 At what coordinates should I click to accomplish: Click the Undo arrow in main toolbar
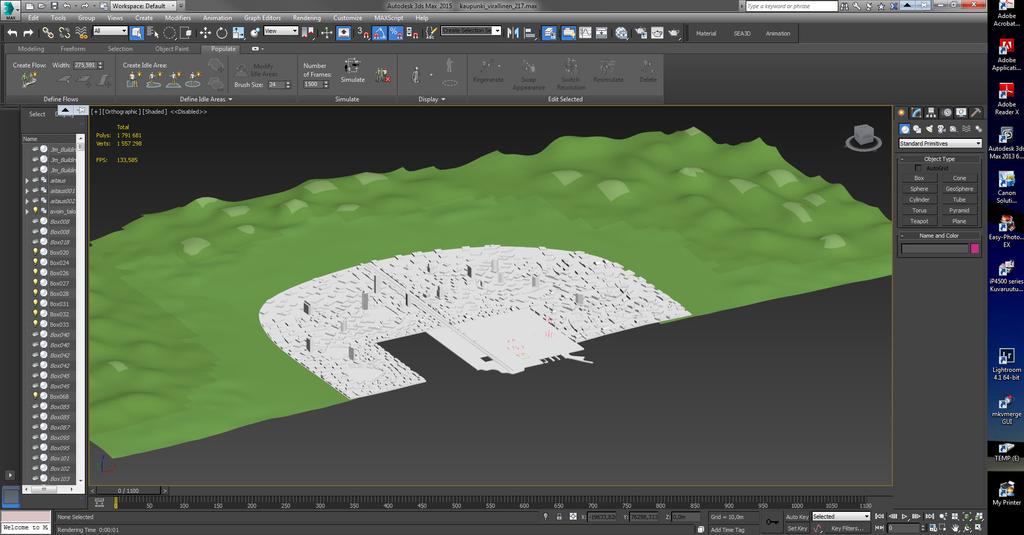click(x=12, y=33)
